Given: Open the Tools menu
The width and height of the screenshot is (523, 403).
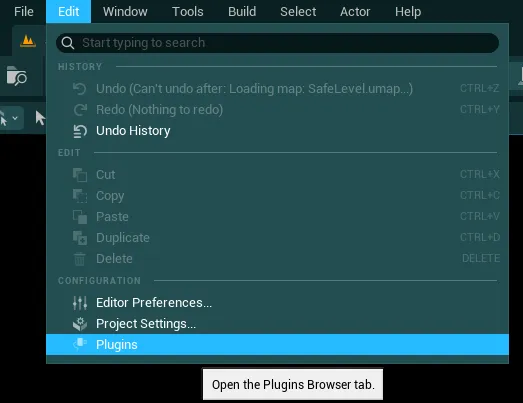Looking at the screenshot, I should (187, 12).
